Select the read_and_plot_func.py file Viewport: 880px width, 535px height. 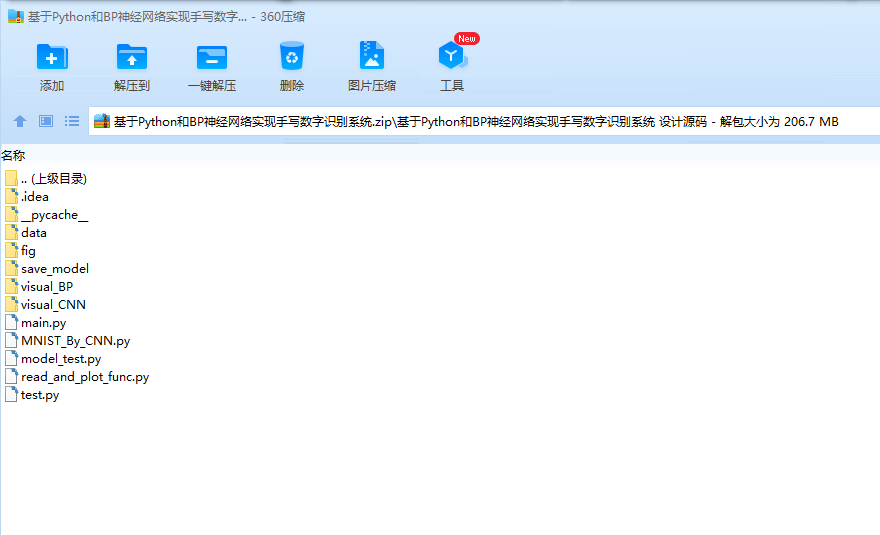click(77, 376)
